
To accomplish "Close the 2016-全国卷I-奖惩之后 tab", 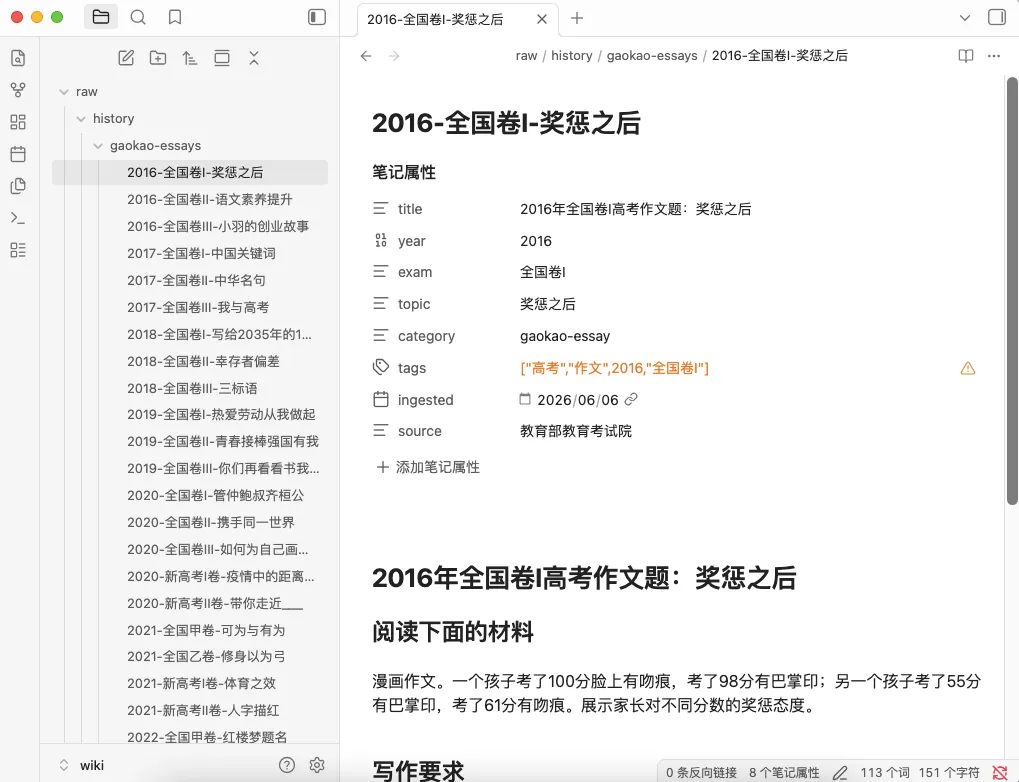I will [x=541, y=20].
